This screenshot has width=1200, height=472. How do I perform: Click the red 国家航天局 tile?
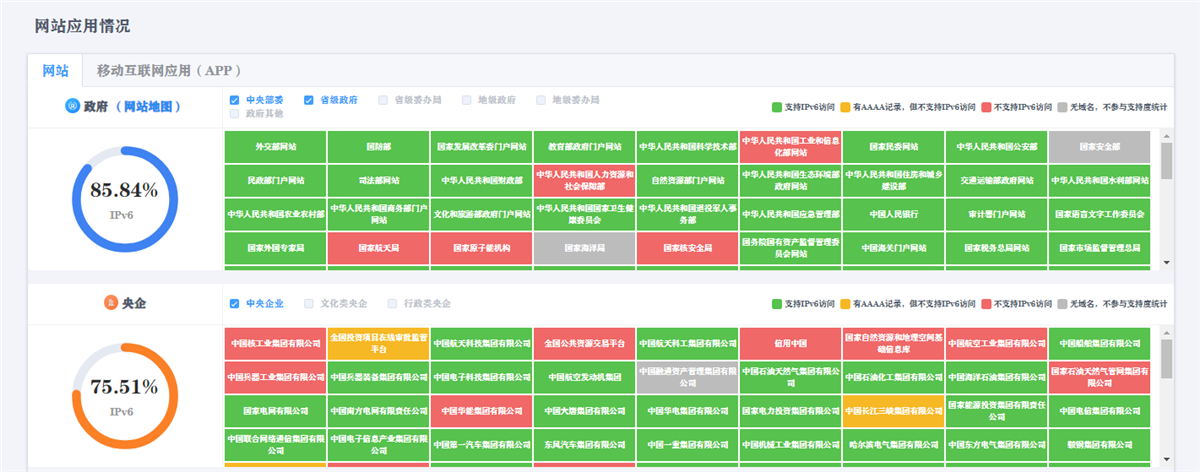tap(378, 247)
